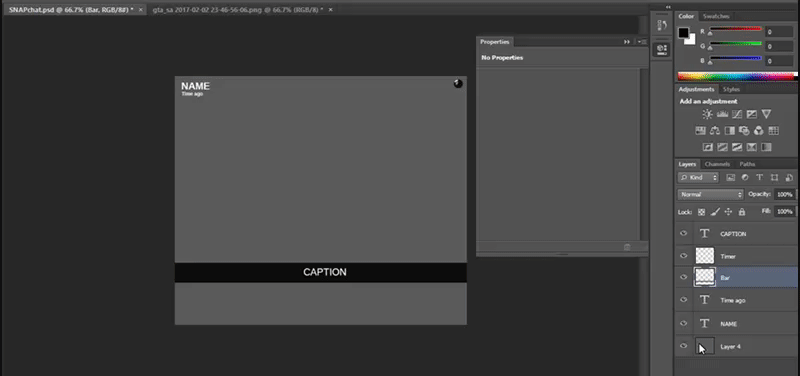Open the Properties panel flyout menu

click(x=642, y=42)
